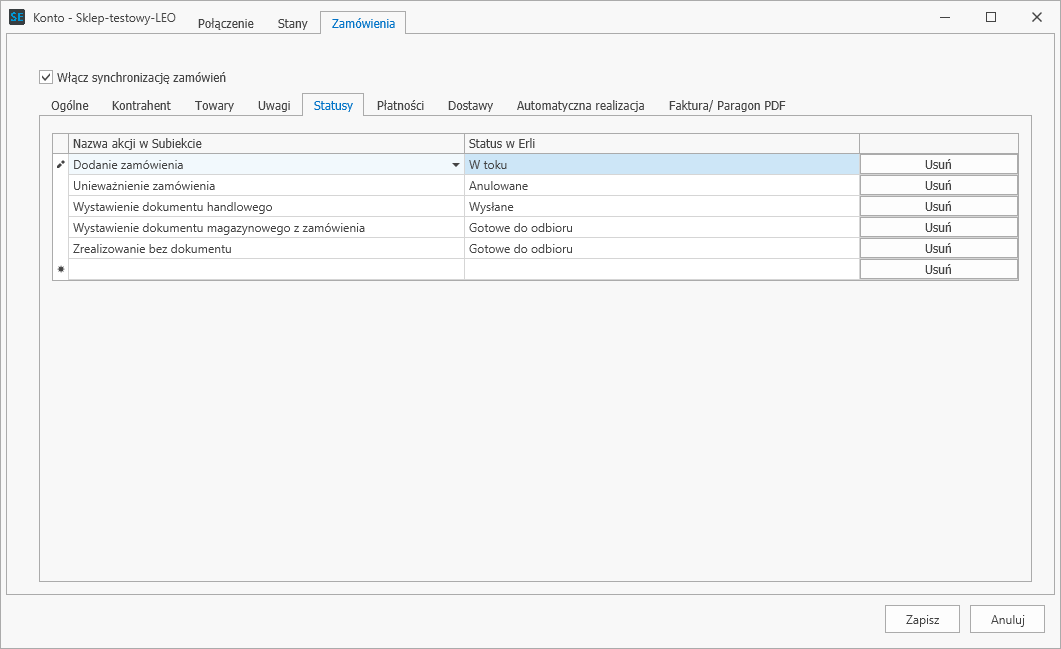Image resolution: width=1061 pixels, height=649 pixels.
Task: Click the Status w Erli column header
Action: click(x=662, y=143)
